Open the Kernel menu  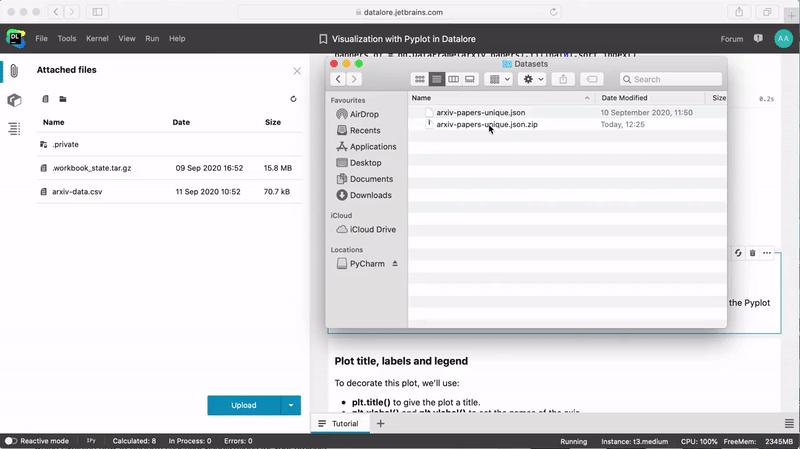(x=97, y=39)
